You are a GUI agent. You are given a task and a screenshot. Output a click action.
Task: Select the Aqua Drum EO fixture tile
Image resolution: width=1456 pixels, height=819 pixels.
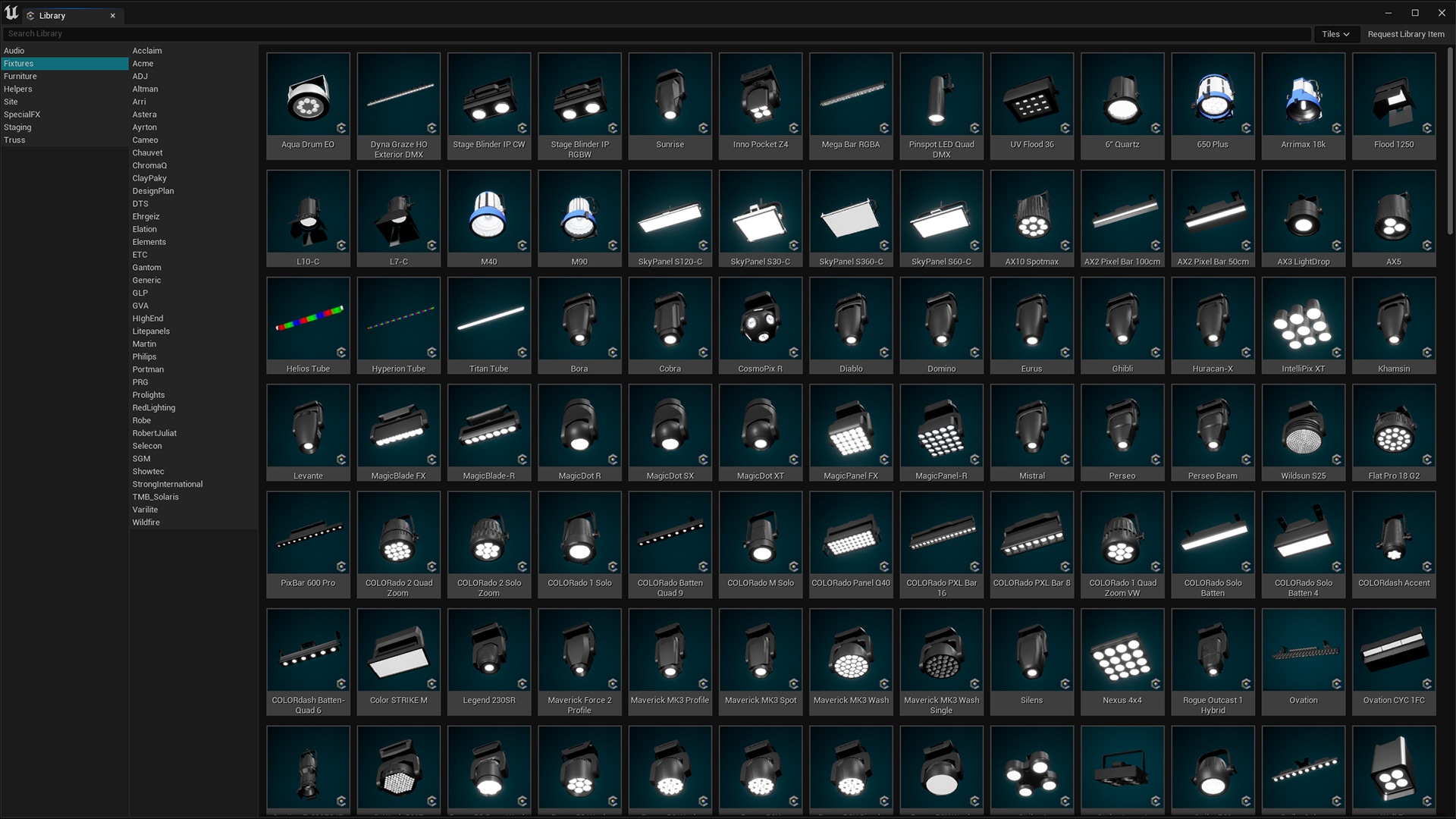click(308, 105)
